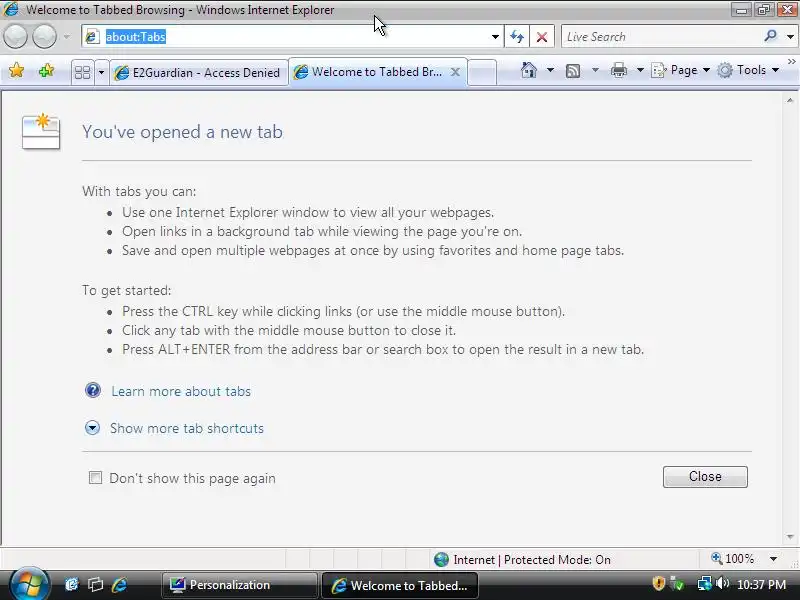This screenshot has height=600, width=800.
Task: Click the blue help question mark icon
Action: coord(93,390)
